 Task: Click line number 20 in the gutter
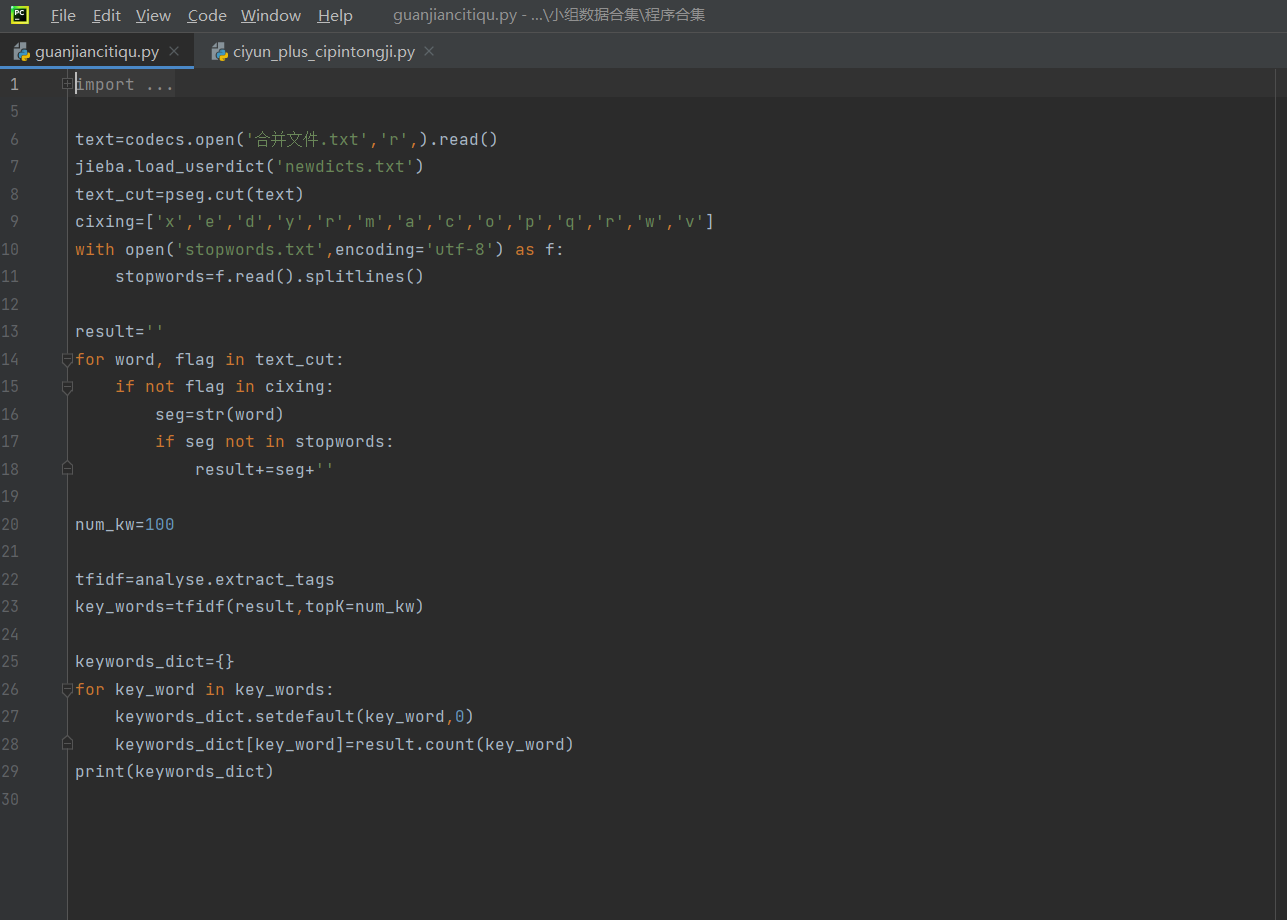[x=10, y=524]
